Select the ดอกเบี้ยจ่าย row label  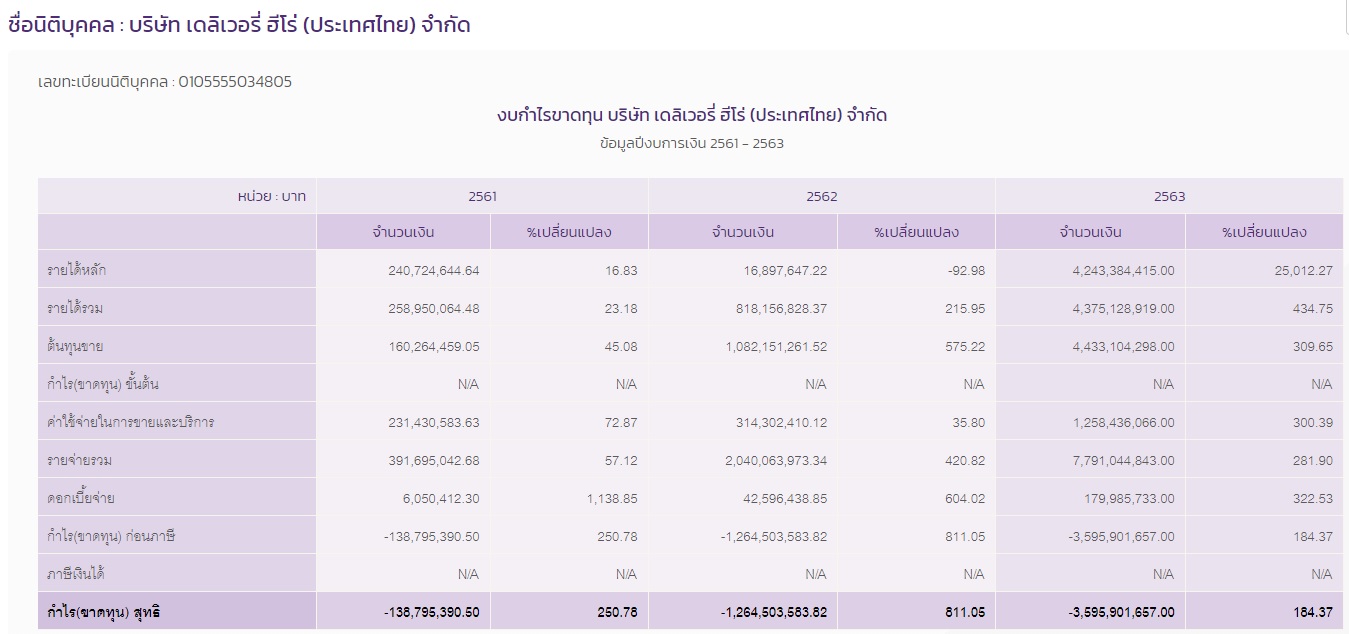point(70,497)
